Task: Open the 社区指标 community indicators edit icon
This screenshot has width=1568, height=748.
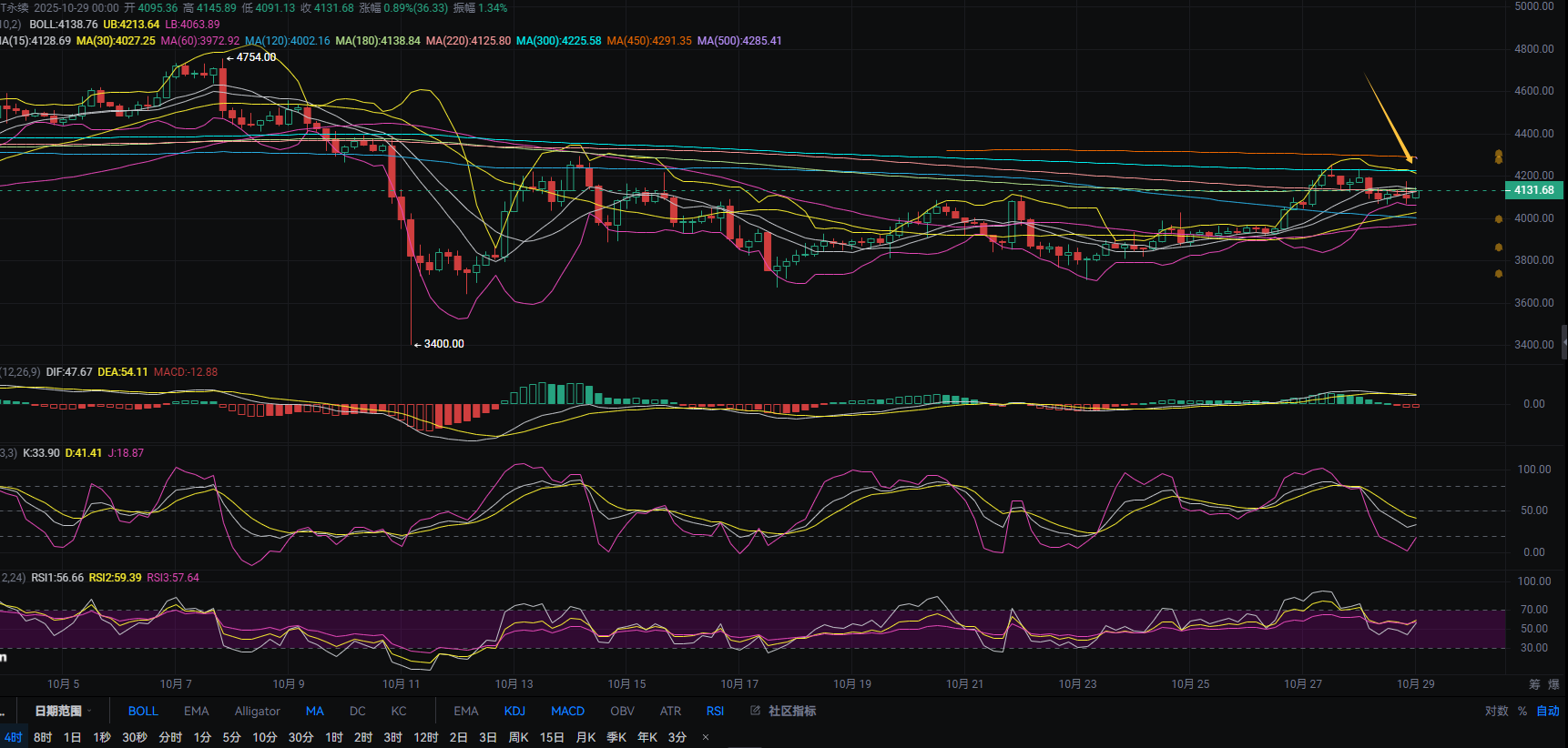Action: pos(755,711)
